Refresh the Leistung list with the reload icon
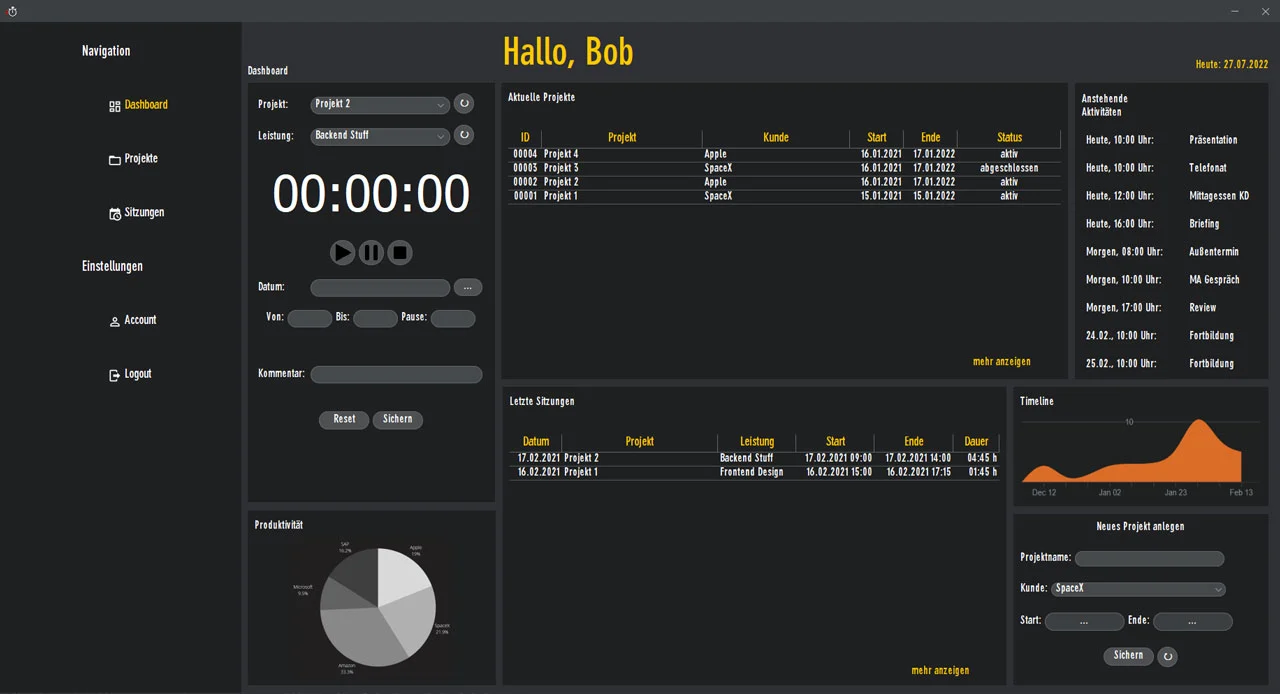 (x=463, y=135)
